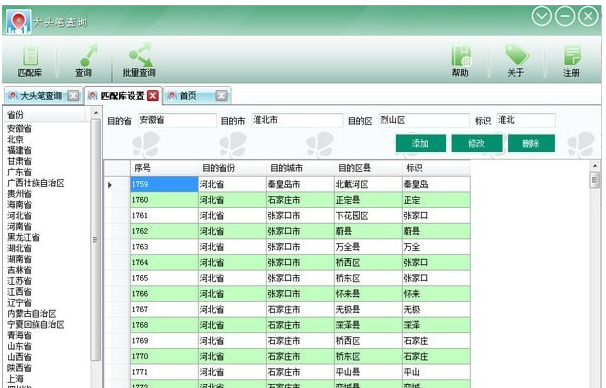Click the 关于 about icon

[x=516, y=61]
